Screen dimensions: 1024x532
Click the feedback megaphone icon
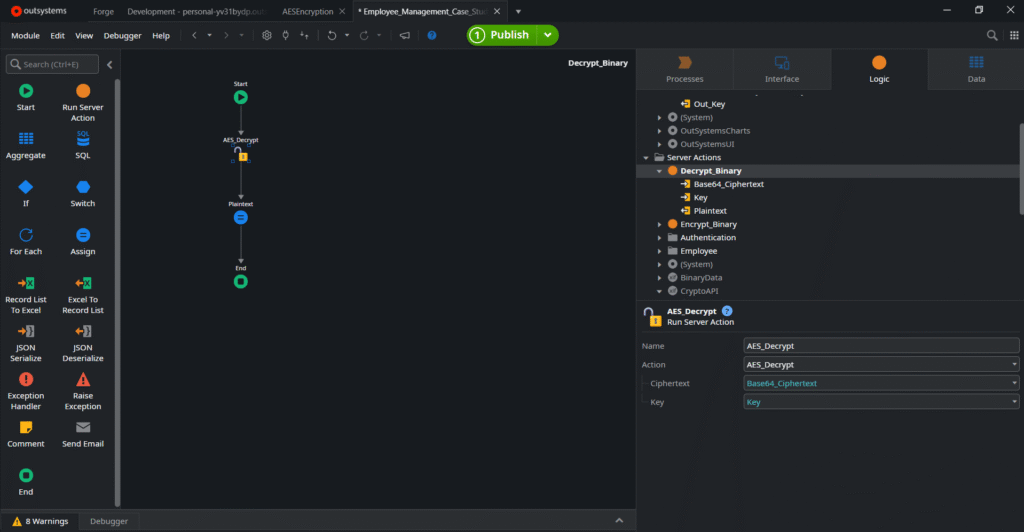coord(405,35)
